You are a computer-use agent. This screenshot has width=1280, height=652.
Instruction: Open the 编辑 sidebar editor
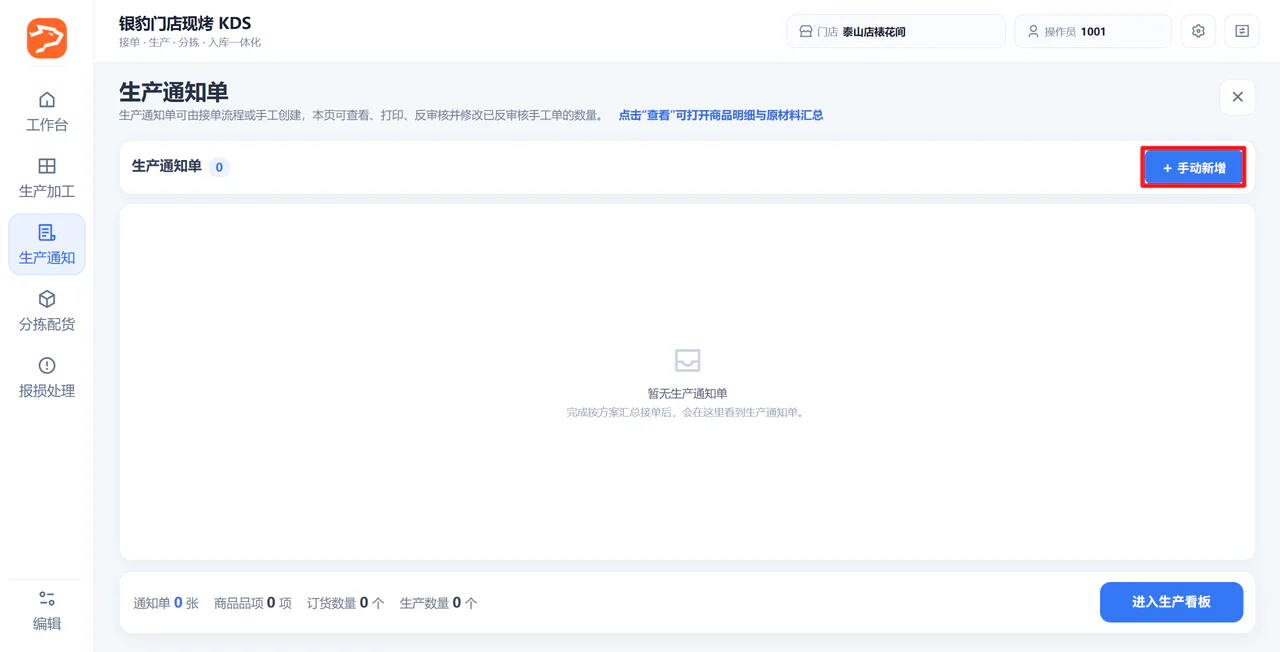click(x=47, y=610)
